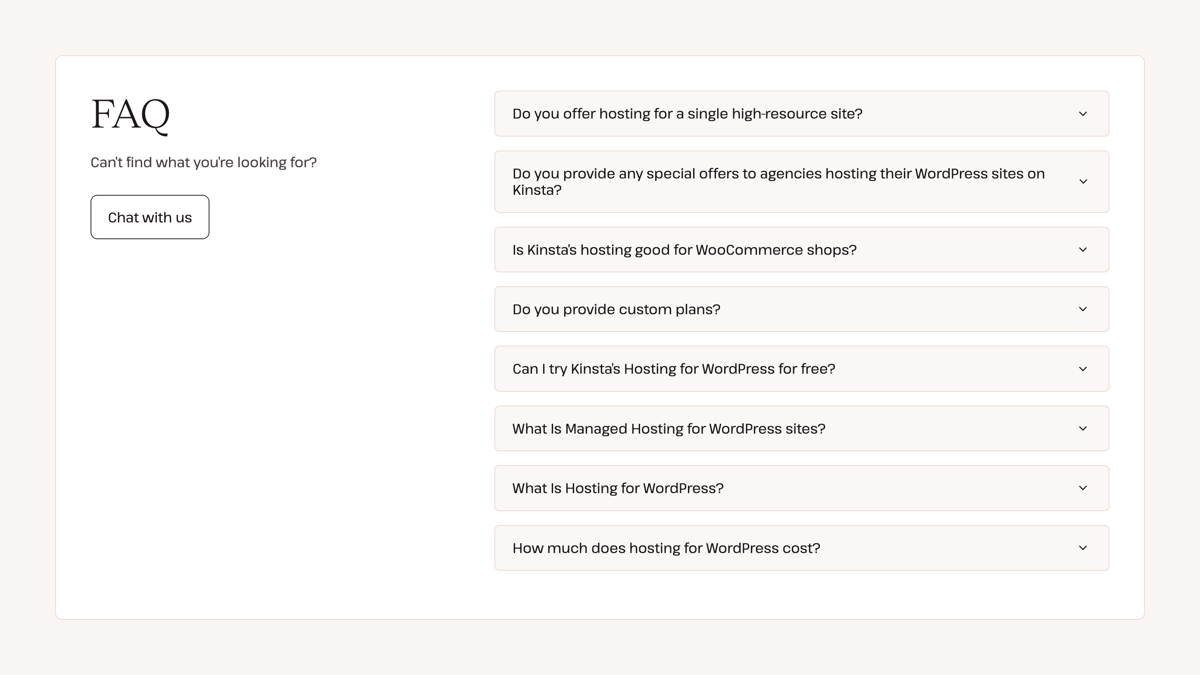Expand the WooCommerce shops question chevron

[x=1082, y=249]
